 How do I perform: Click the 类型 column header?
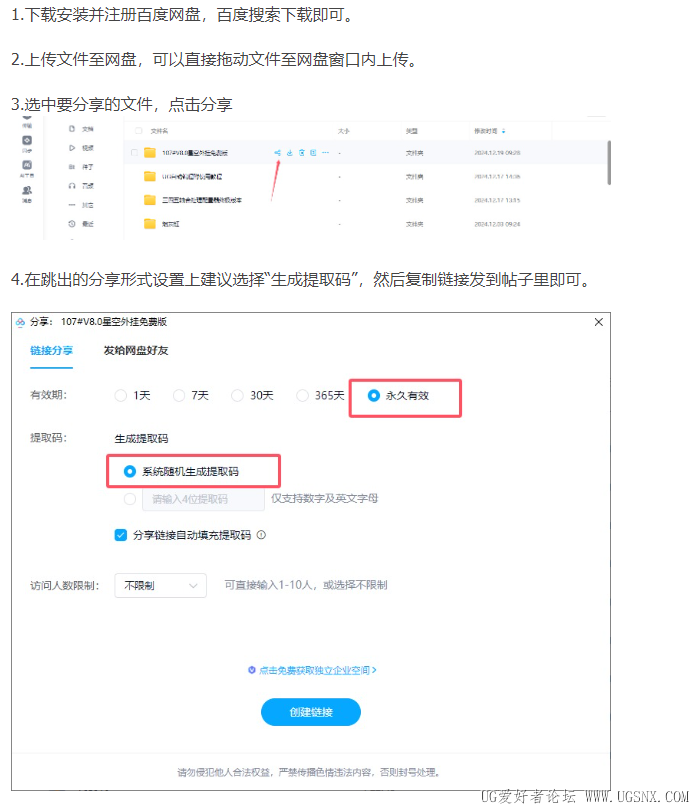411,131
